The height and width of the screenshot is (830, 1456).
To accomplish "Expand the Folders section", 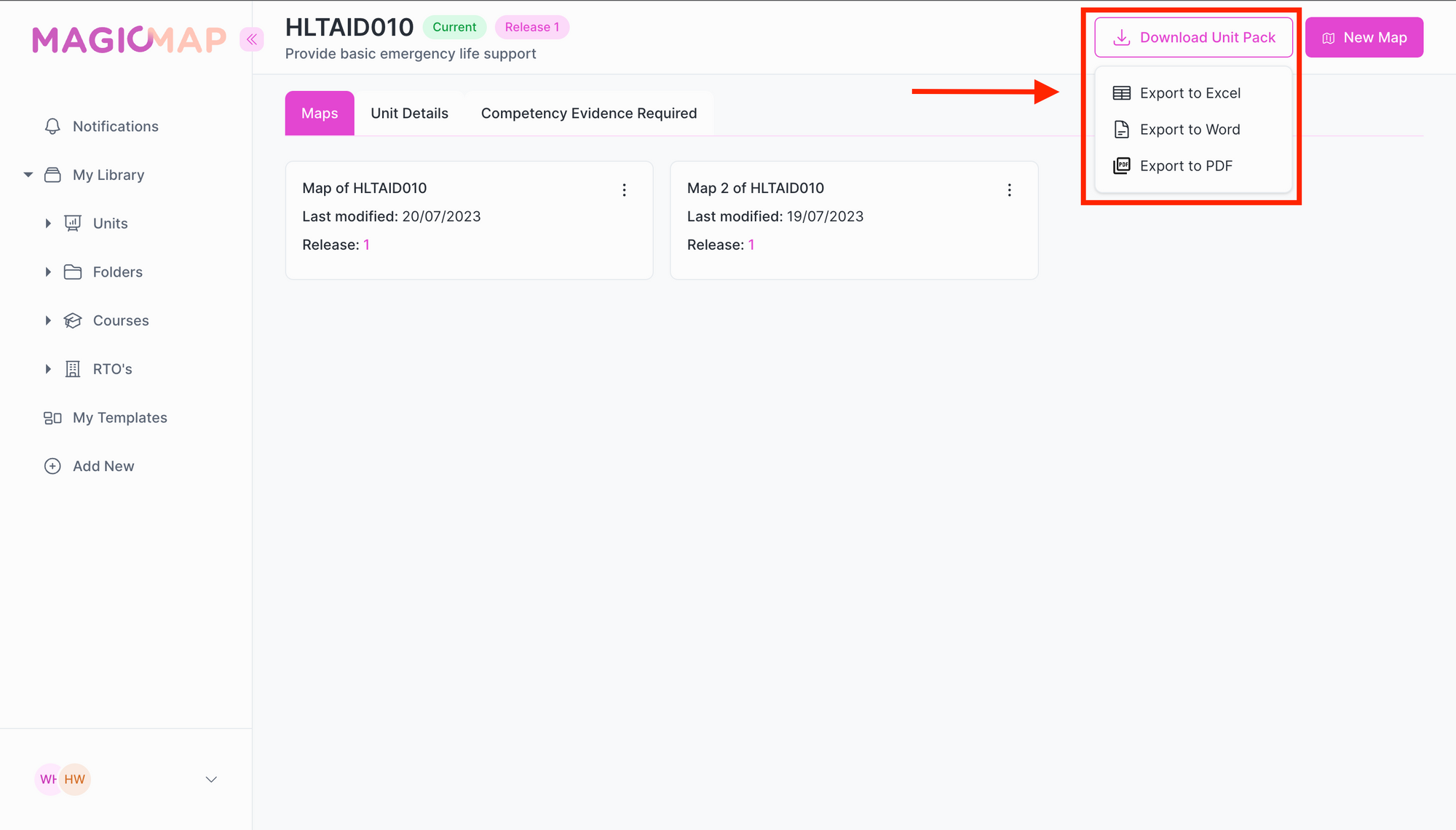I will (x=48, y=272).
